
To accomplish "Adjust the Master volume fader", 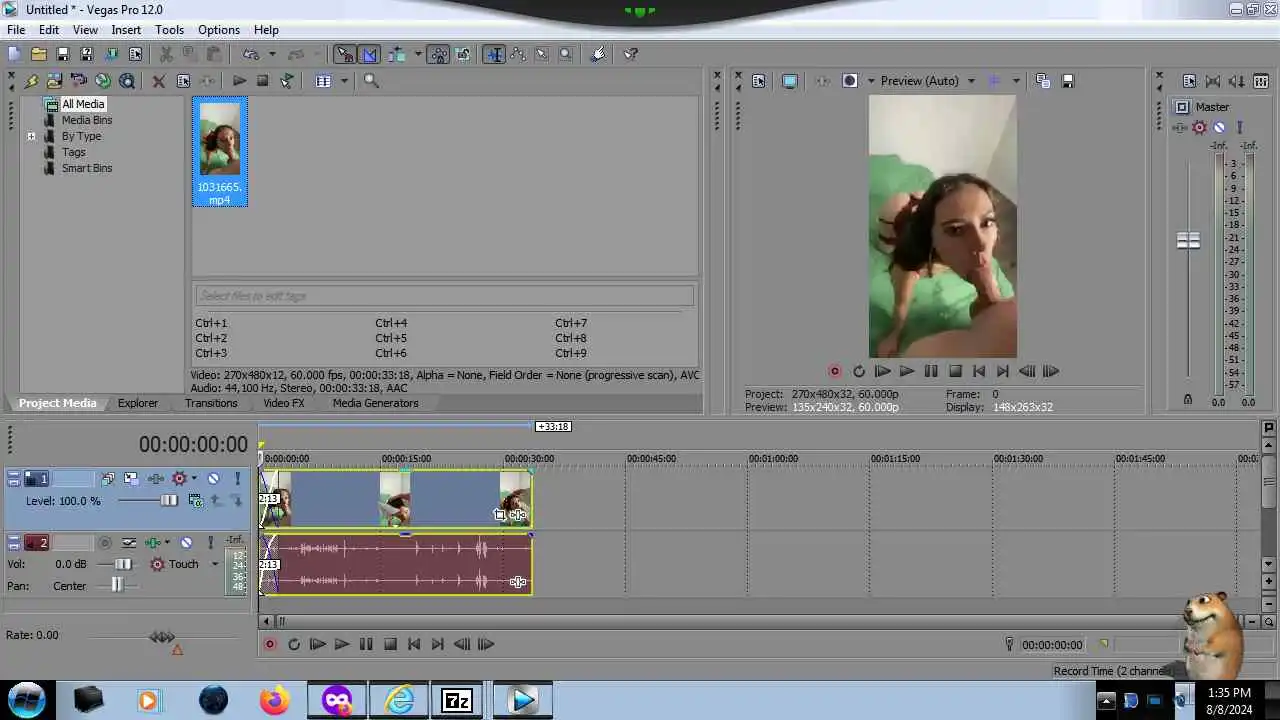I will (x=1188, y=240).
